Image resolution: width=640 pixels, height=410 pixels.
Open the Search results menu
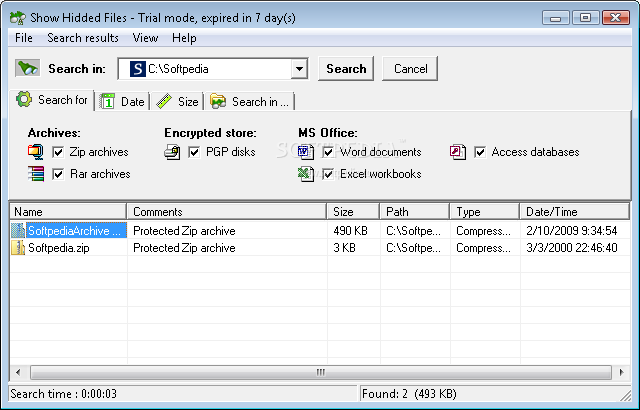(x=83, y=38)
